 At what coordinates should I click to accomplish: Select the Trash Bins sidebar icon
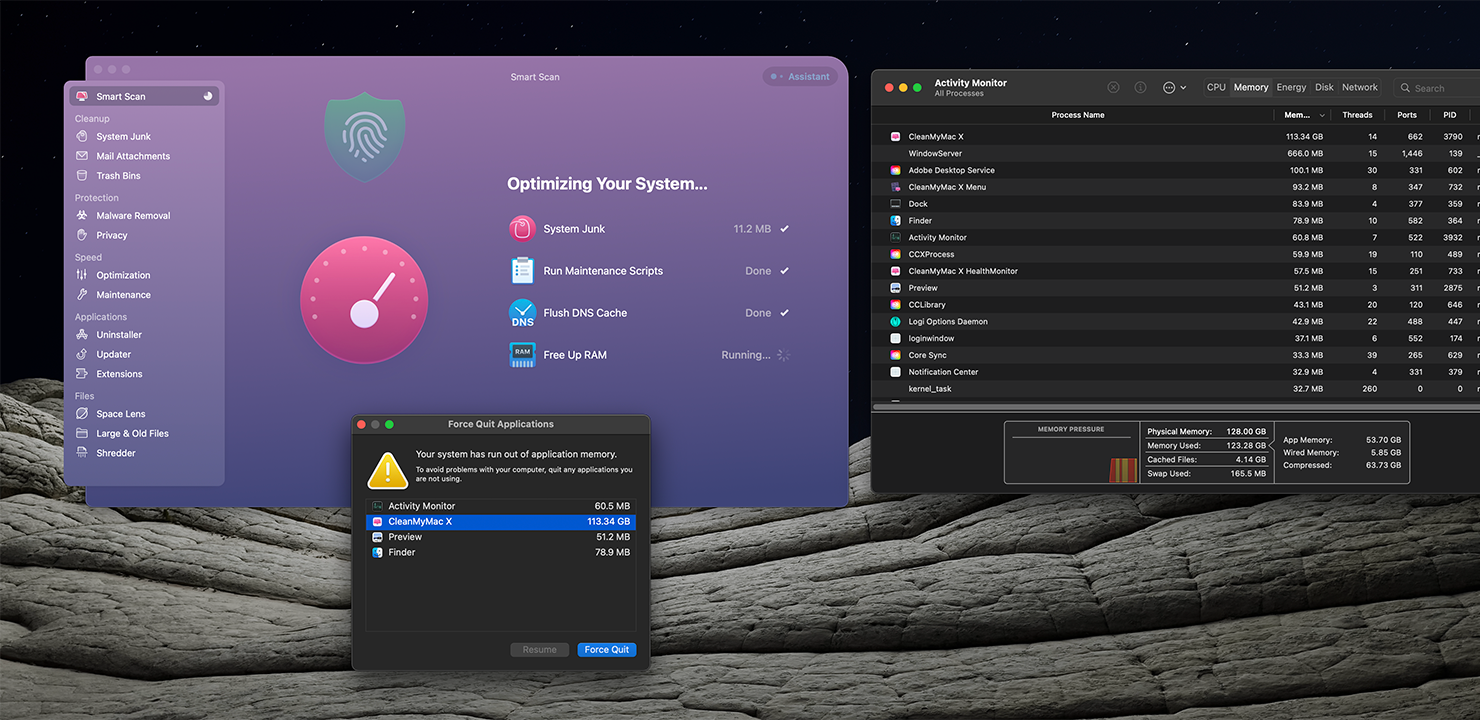(x=82, y=176)
